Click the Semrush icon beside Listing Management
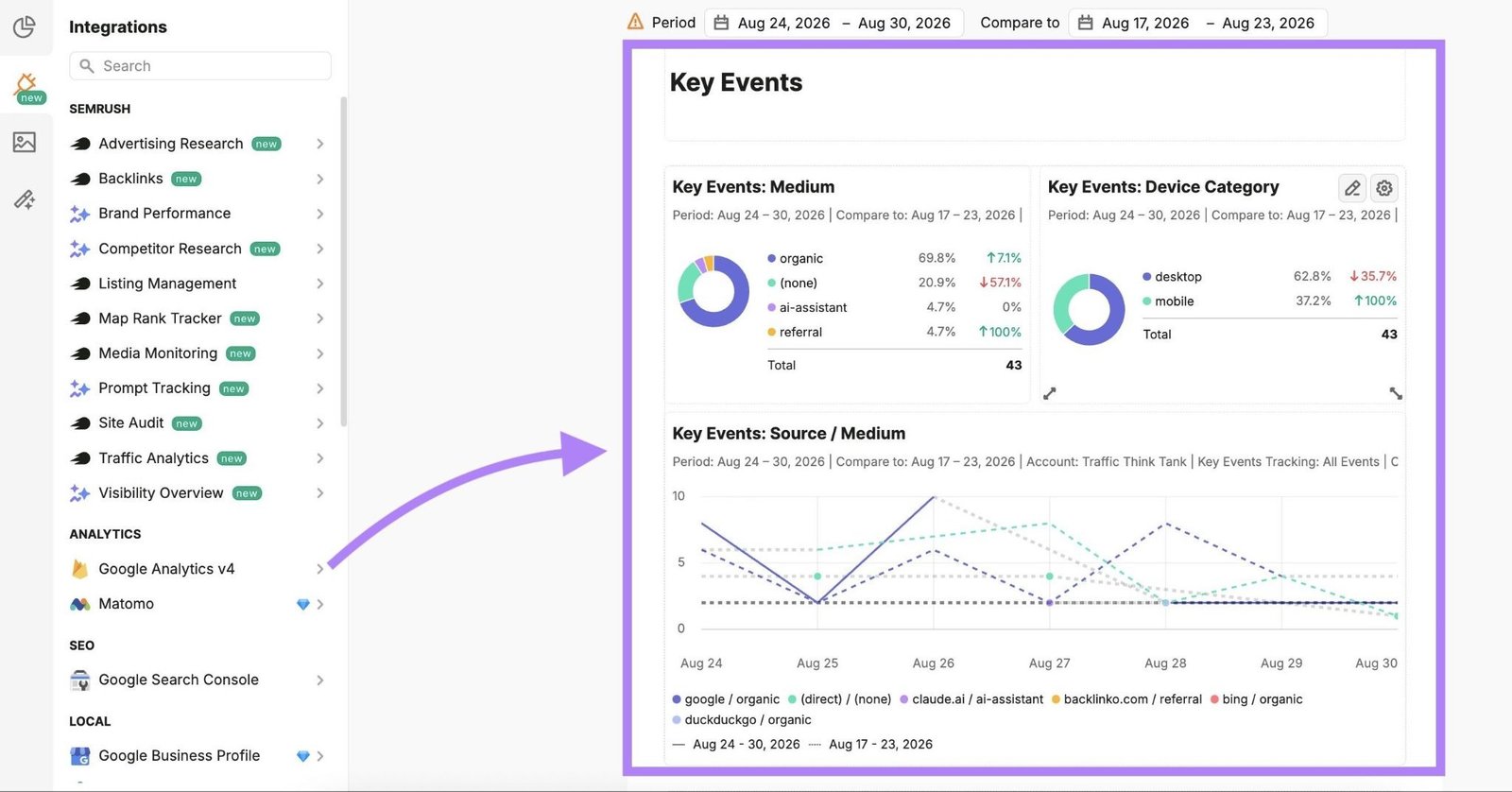1512x792 pixels. tap(80, 284)
